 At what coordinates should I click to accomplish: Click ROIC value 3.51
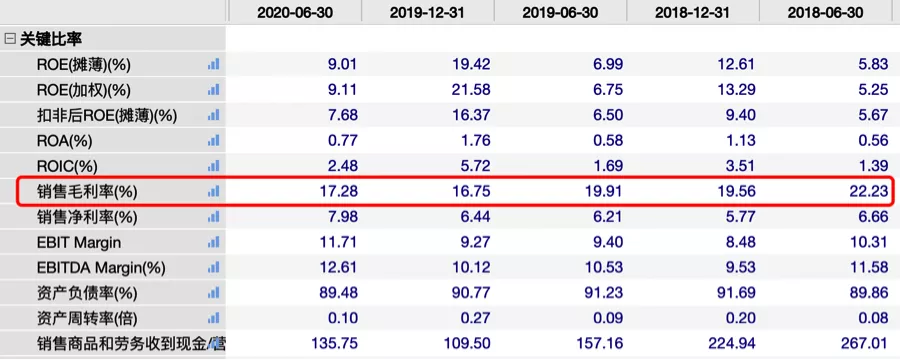coord(740,165)
